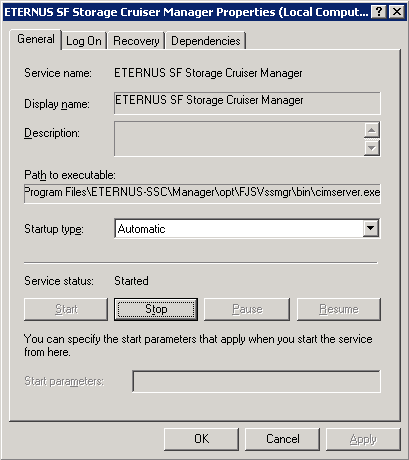This screenshot has height=460, width=409.
Task: Select the General tab
Action: tap(36, 39)
